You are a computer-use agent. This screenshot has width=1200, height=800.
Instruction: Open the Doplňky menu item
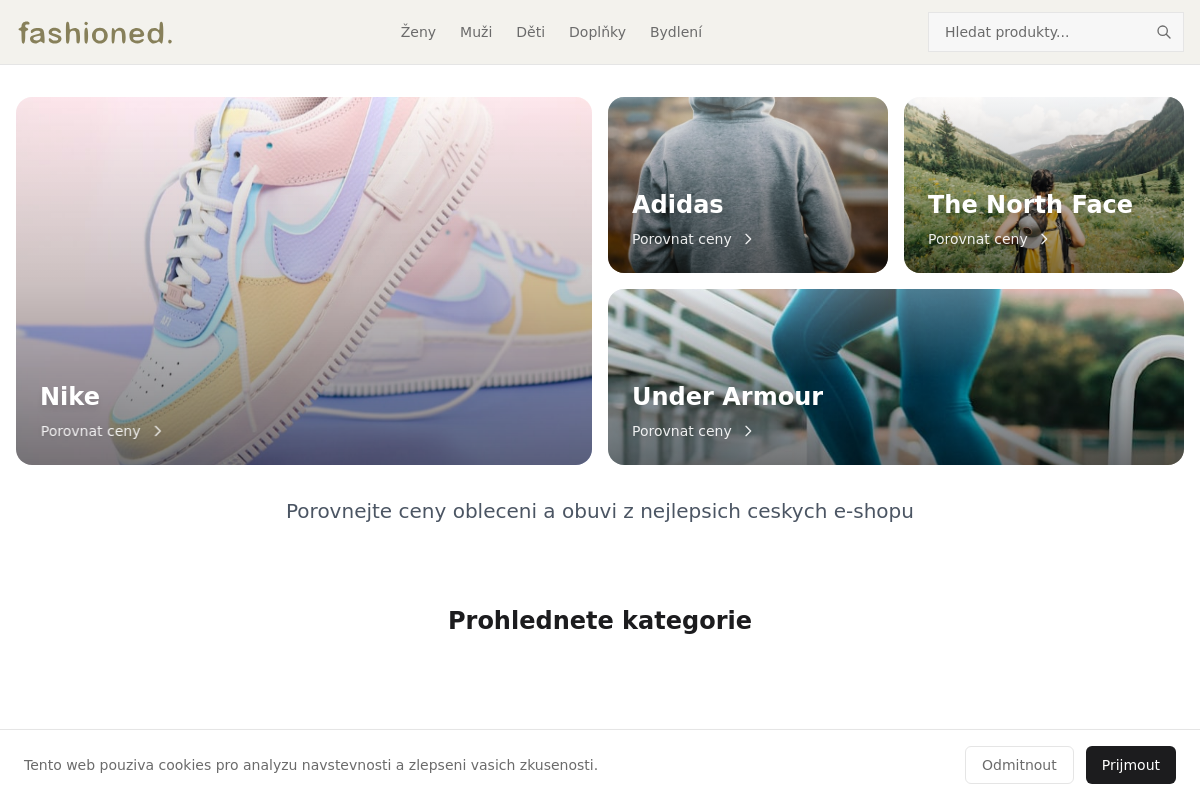point(597,32)
